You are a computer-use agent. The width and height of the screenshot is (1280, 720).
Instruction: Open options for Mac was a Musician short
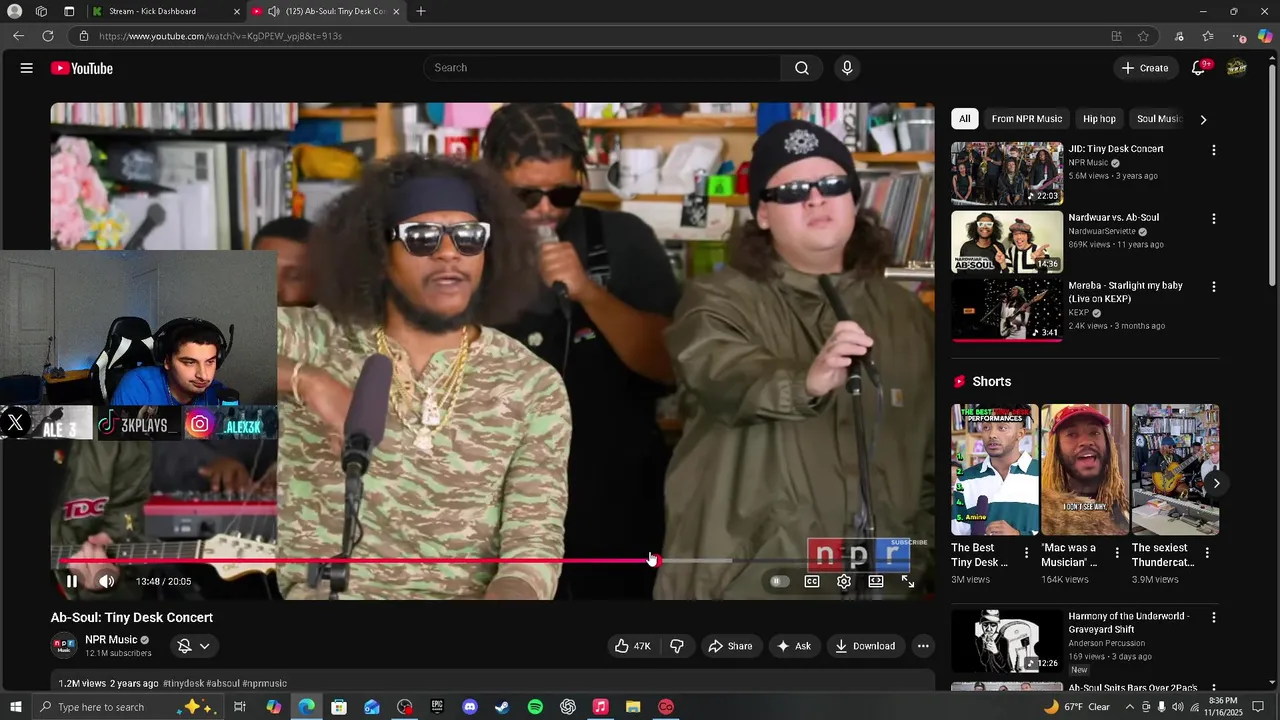[x=1116, y=553]
